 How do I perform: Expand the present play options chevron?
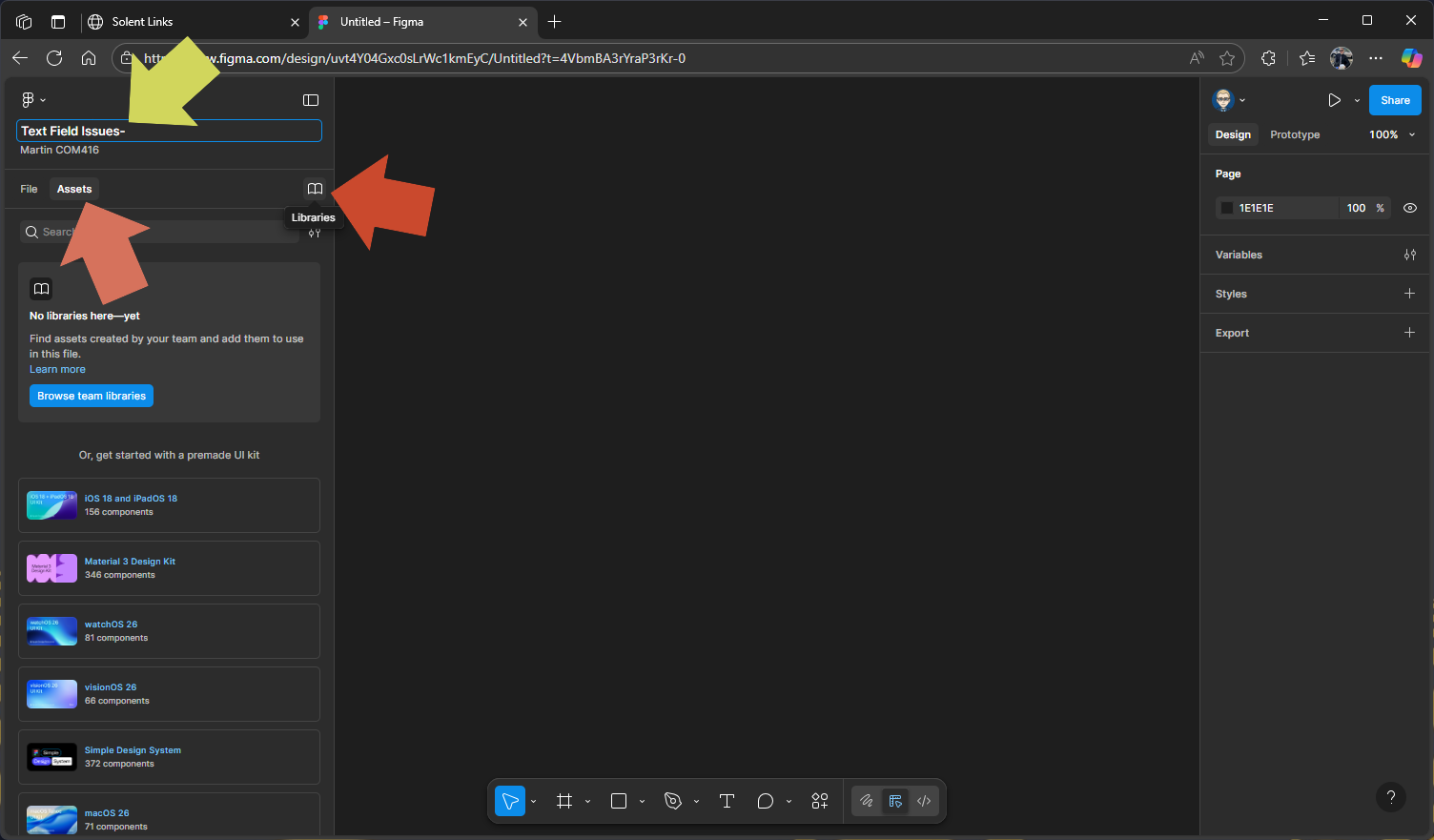click(x=1357, y=100)
